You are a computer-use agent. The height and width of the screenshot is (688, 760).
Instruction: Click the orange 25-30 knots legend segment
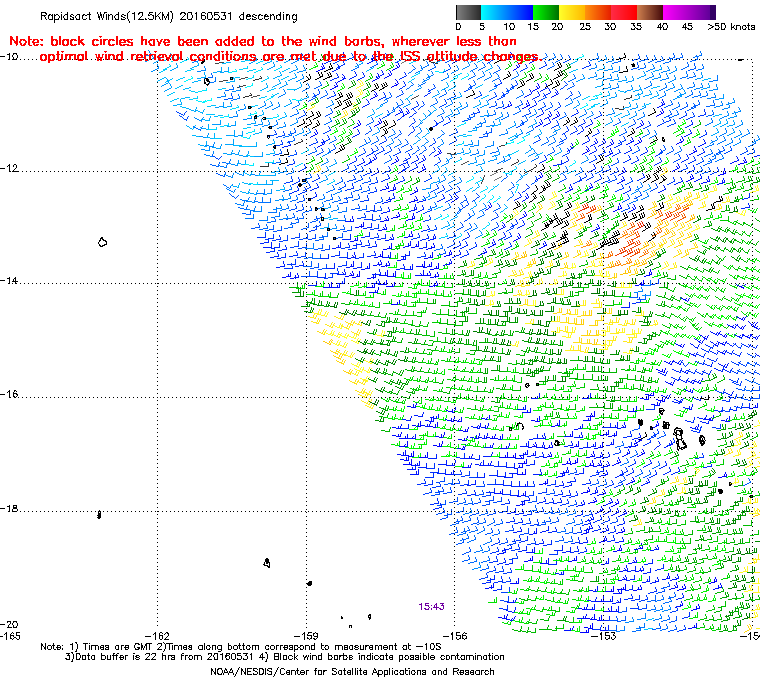(598, 12)
